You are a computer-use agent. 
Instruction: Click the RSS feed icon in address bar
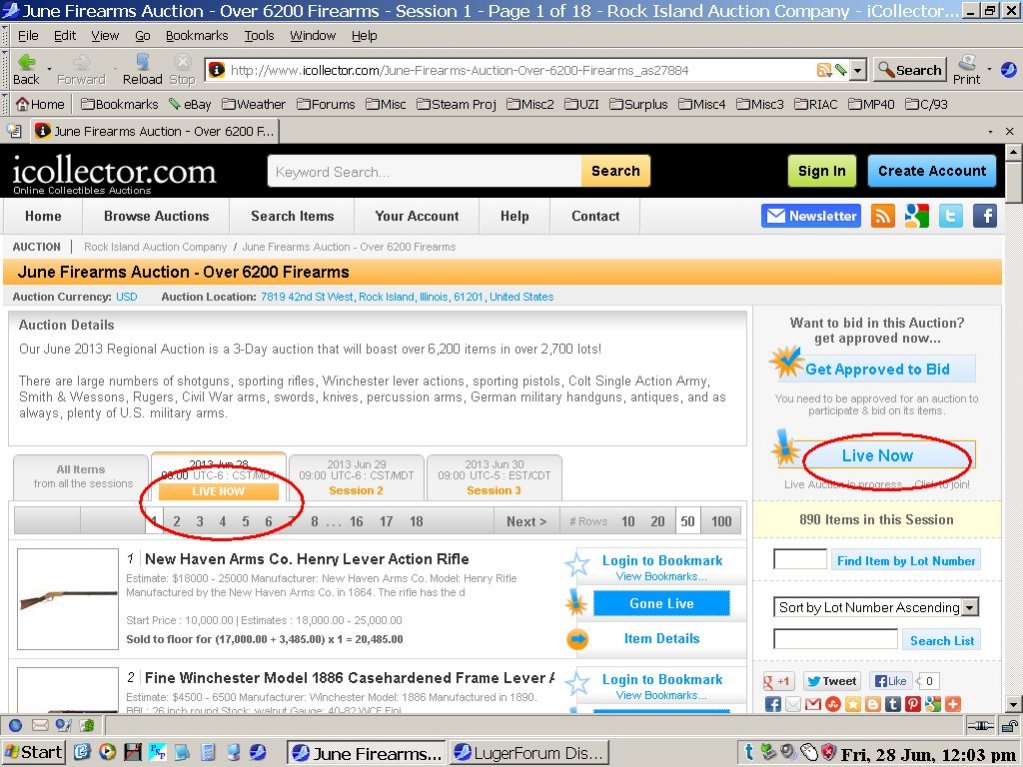click(x=824, y=70)
